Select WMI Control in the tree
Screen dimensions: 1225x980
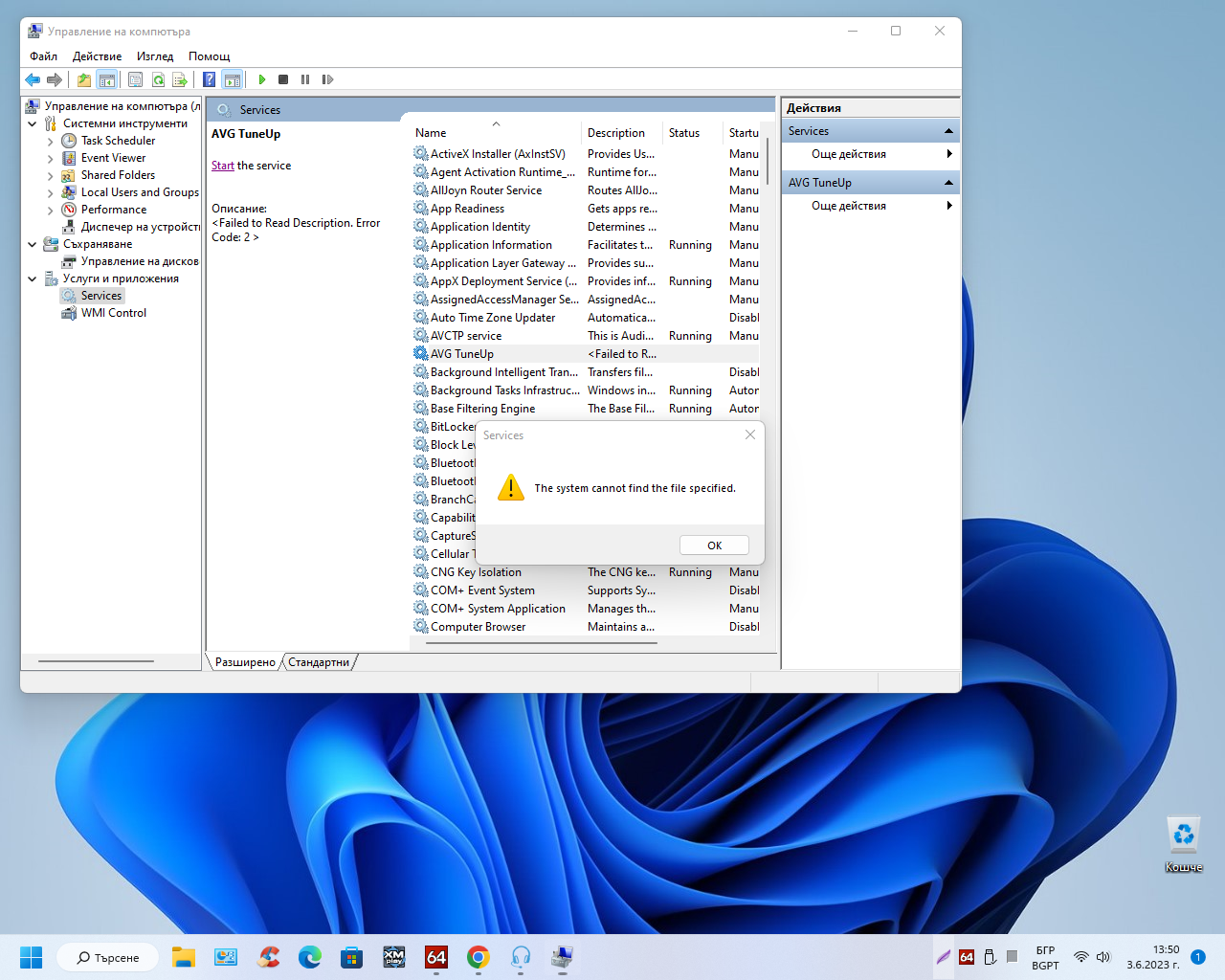point(104,313)
